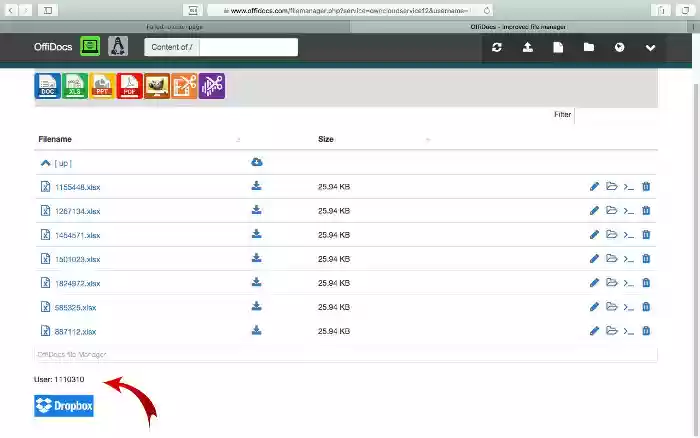This screenshot has height=438, width=700.
Task: Click the browser share button
Action: [661, 10]
